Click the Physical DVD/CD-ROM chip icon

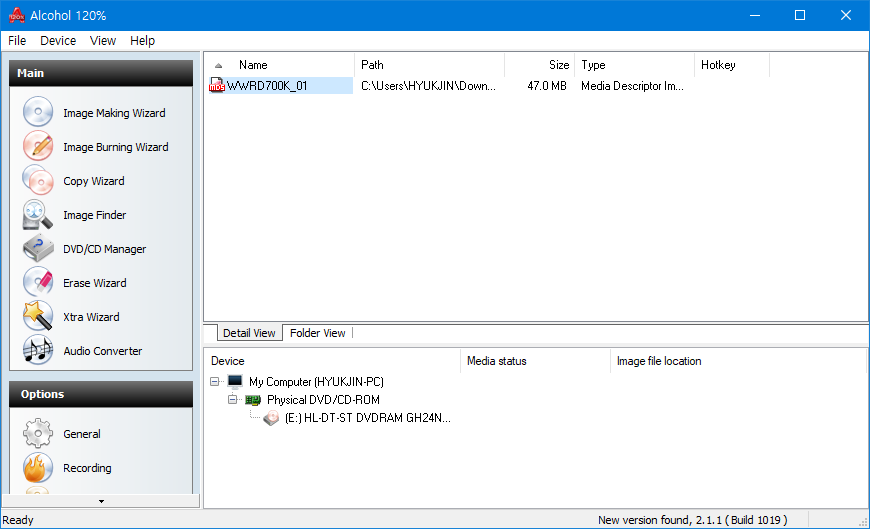[x=253, y=400]
